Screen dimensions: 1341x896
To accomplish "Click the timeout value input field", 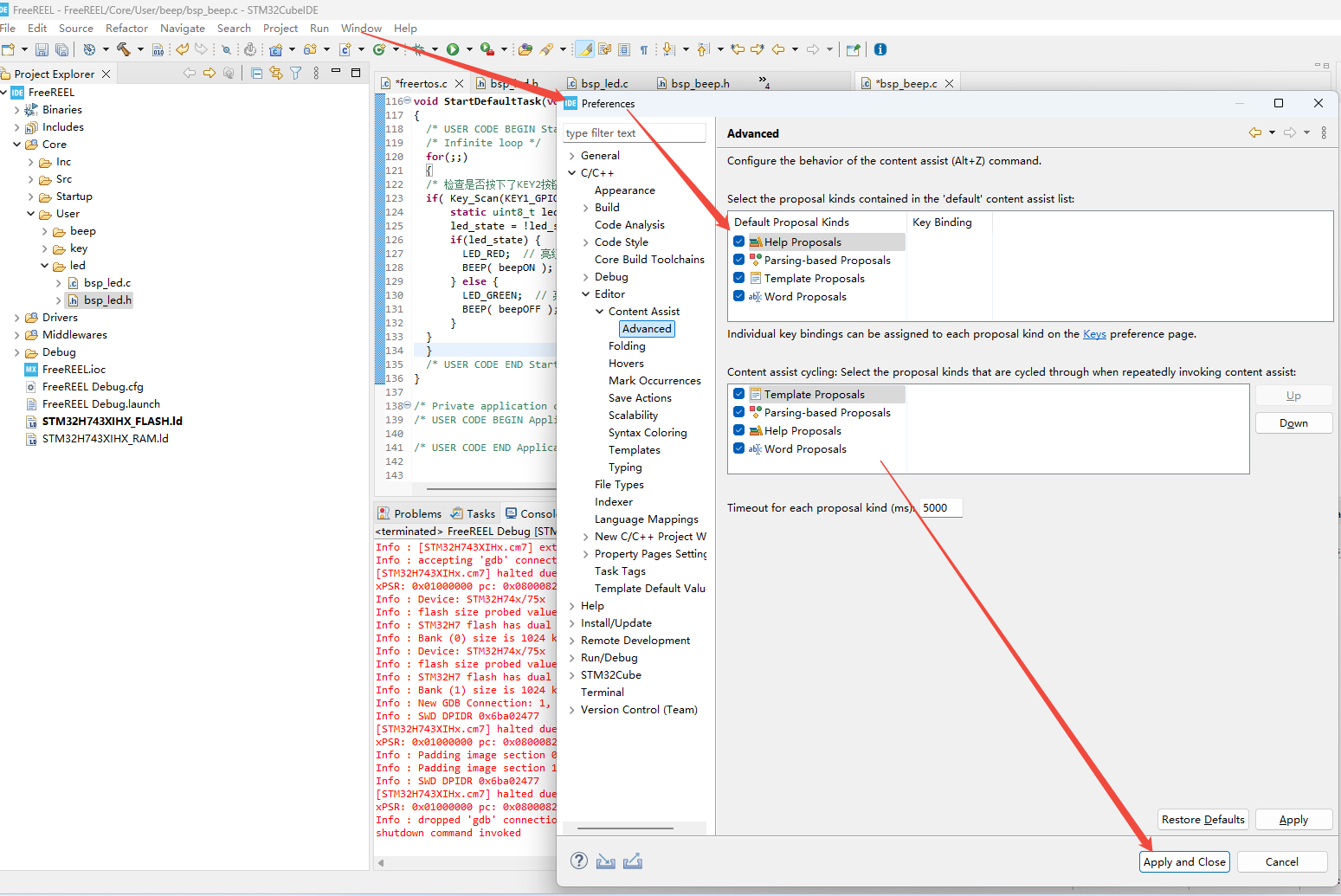I will (x=940, y=508).
